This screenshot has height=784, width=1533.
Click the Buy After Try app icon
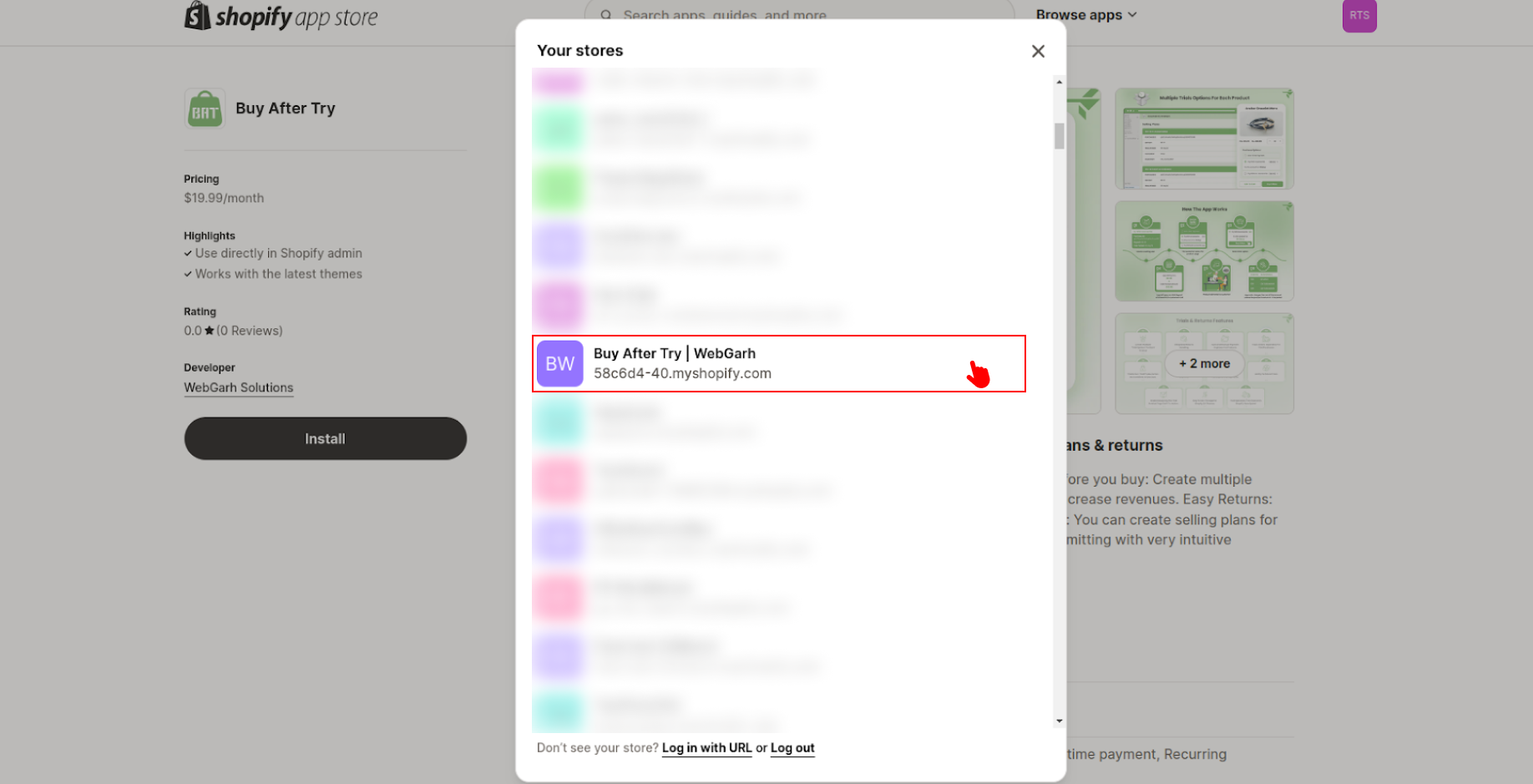tap(205, 109)
